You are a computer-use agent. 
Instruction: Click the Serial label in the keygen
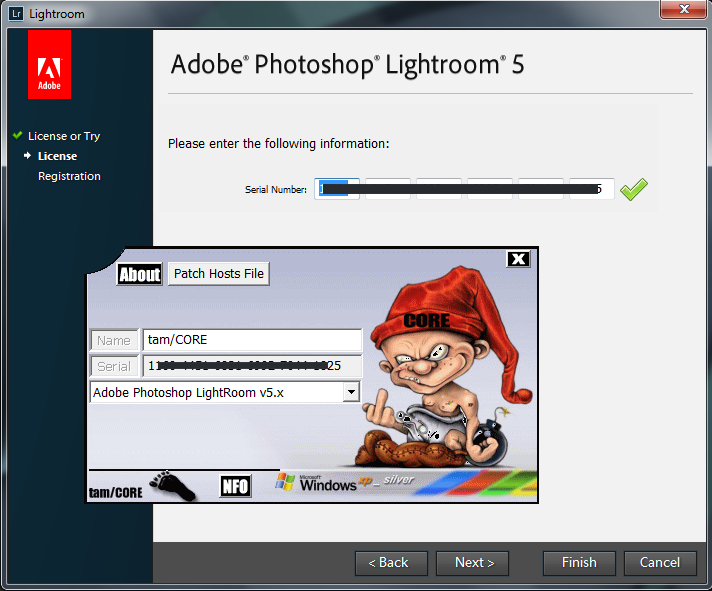114,366
